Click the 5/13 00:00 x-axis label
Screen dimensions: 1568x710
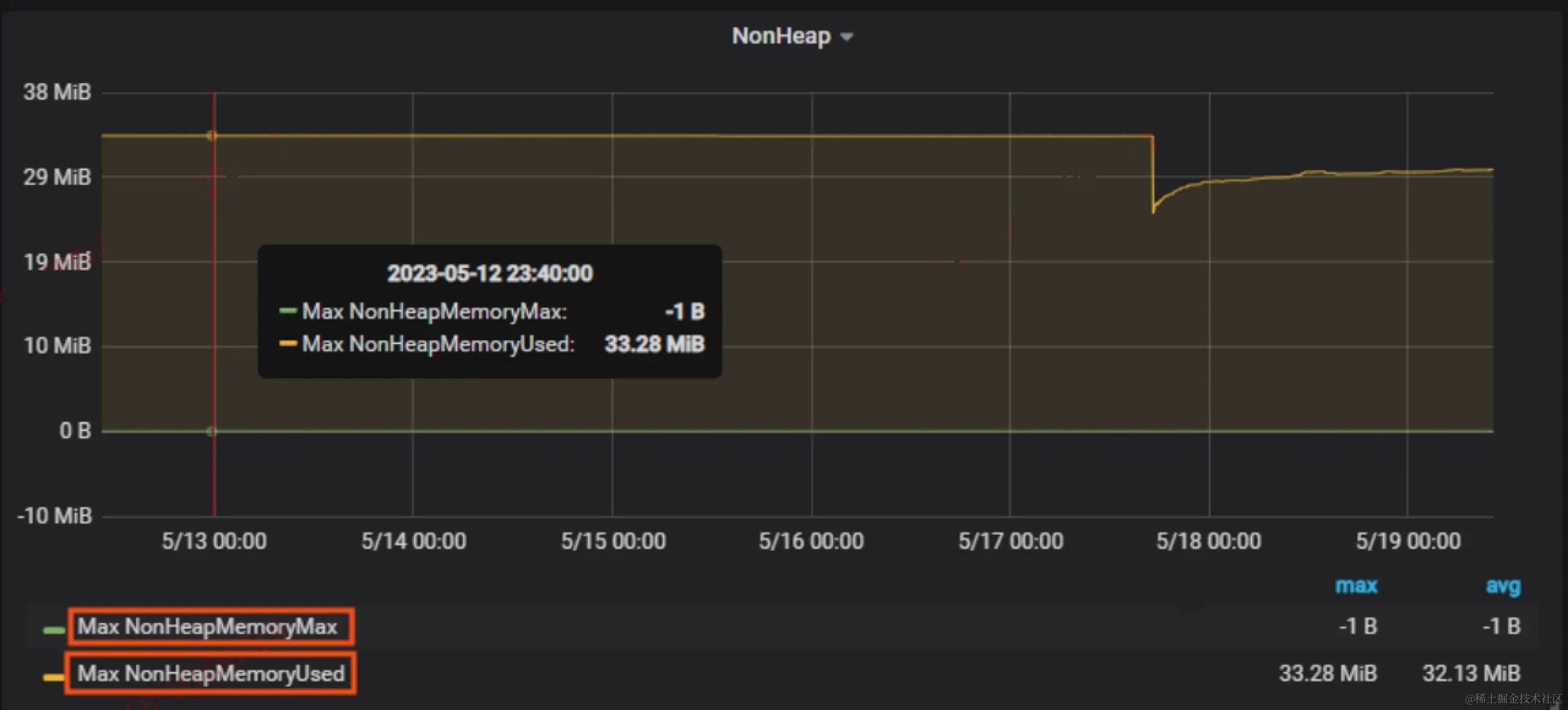point(214,541)
